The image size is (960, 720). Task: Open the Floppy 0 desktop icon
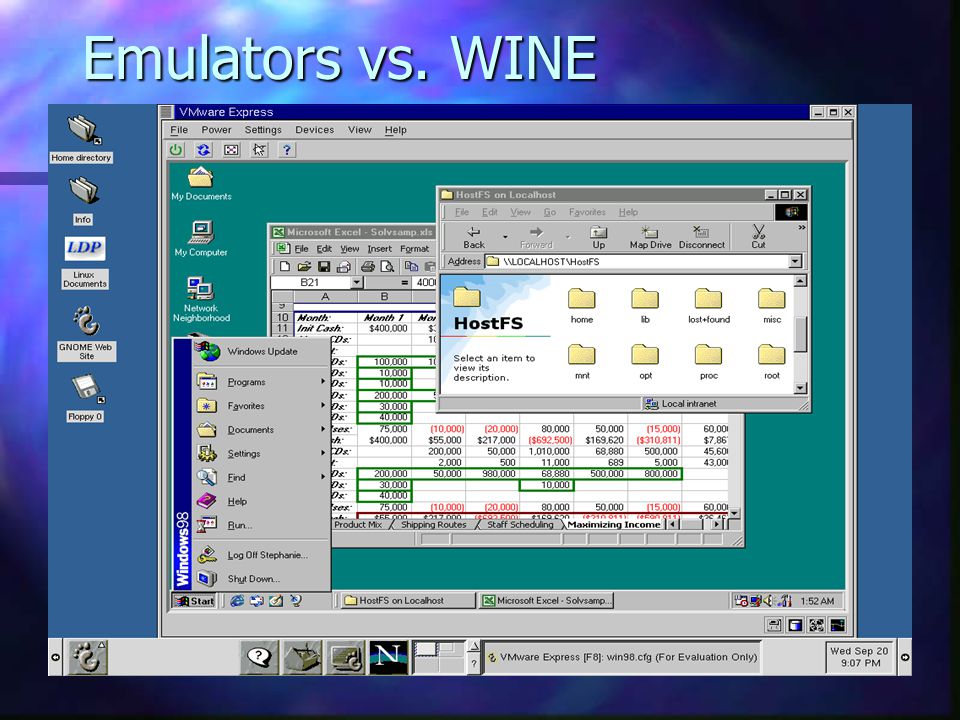[x=85, y=398]
